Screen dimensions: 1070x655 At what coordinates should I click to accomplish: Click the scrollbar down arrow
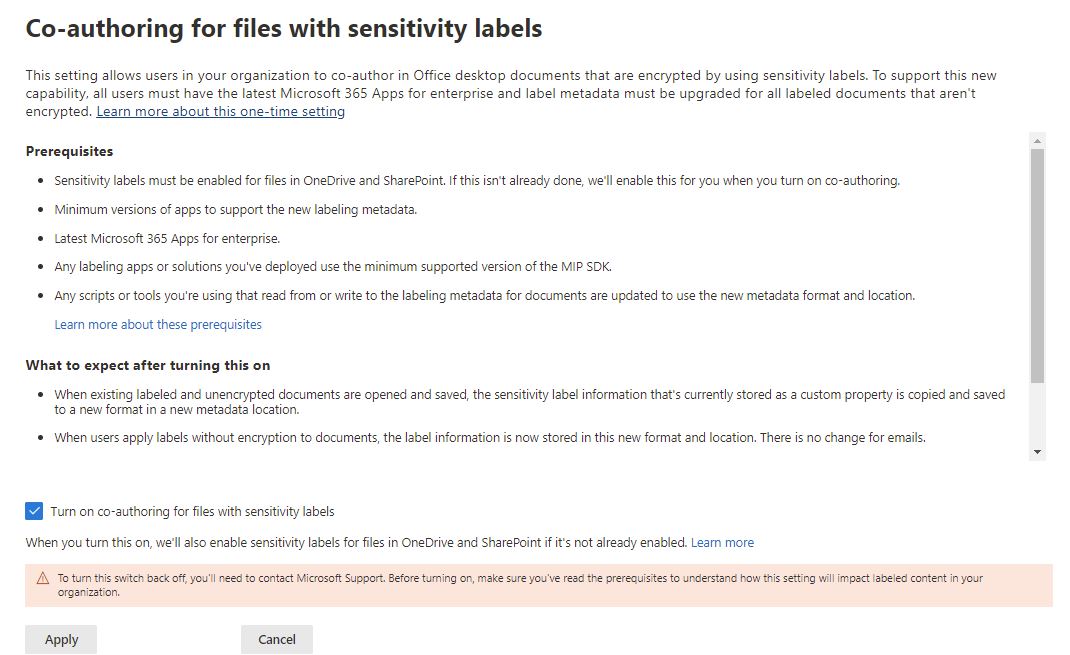[1037, 452]
